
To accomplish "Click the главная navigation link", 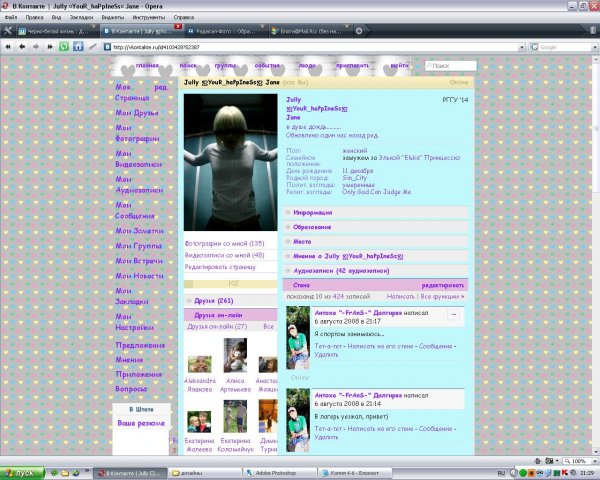I will (147, 65).
